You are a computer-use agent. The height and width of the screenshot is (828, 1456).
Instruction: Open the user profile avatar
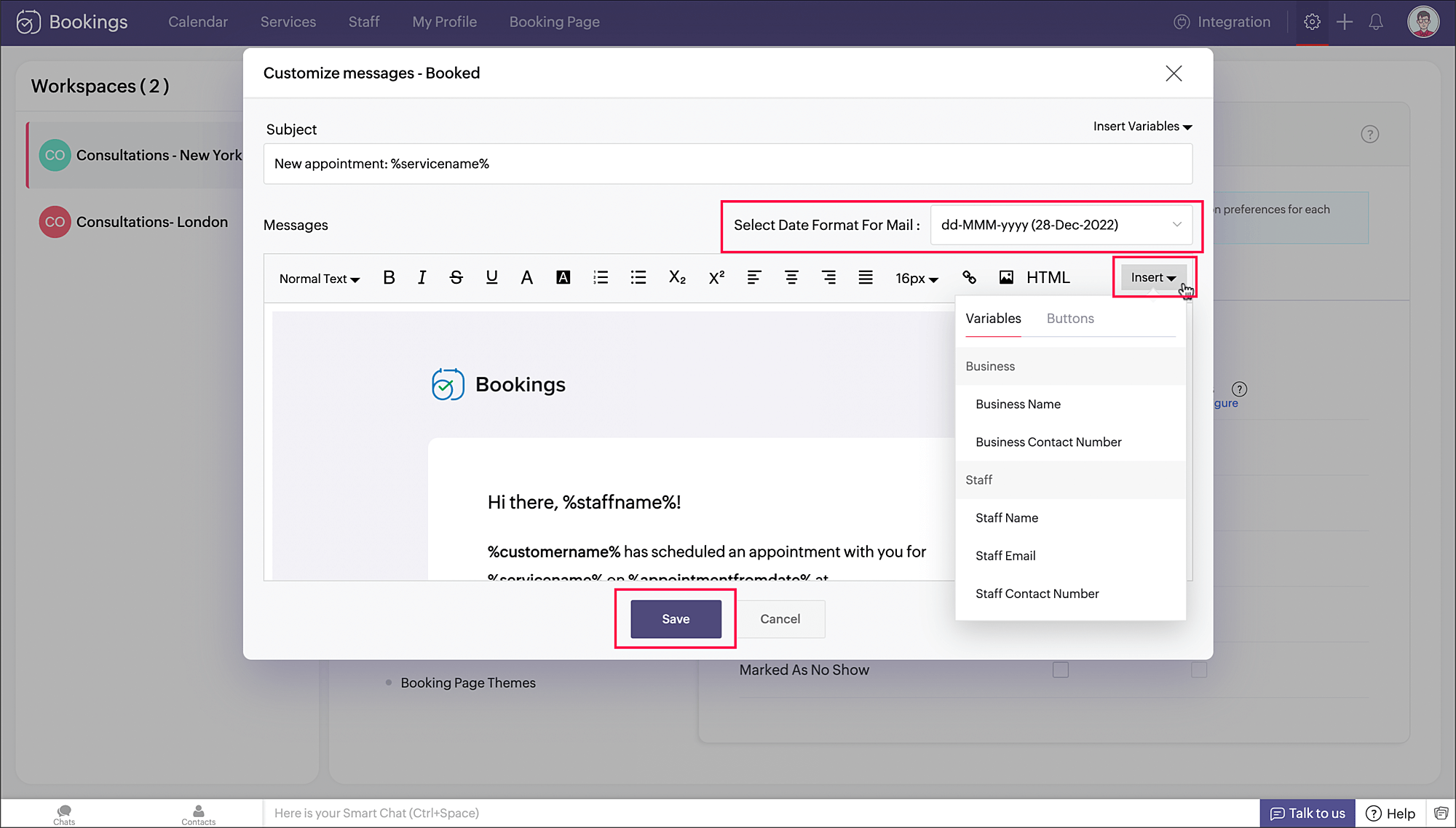tap(1423, 22)
